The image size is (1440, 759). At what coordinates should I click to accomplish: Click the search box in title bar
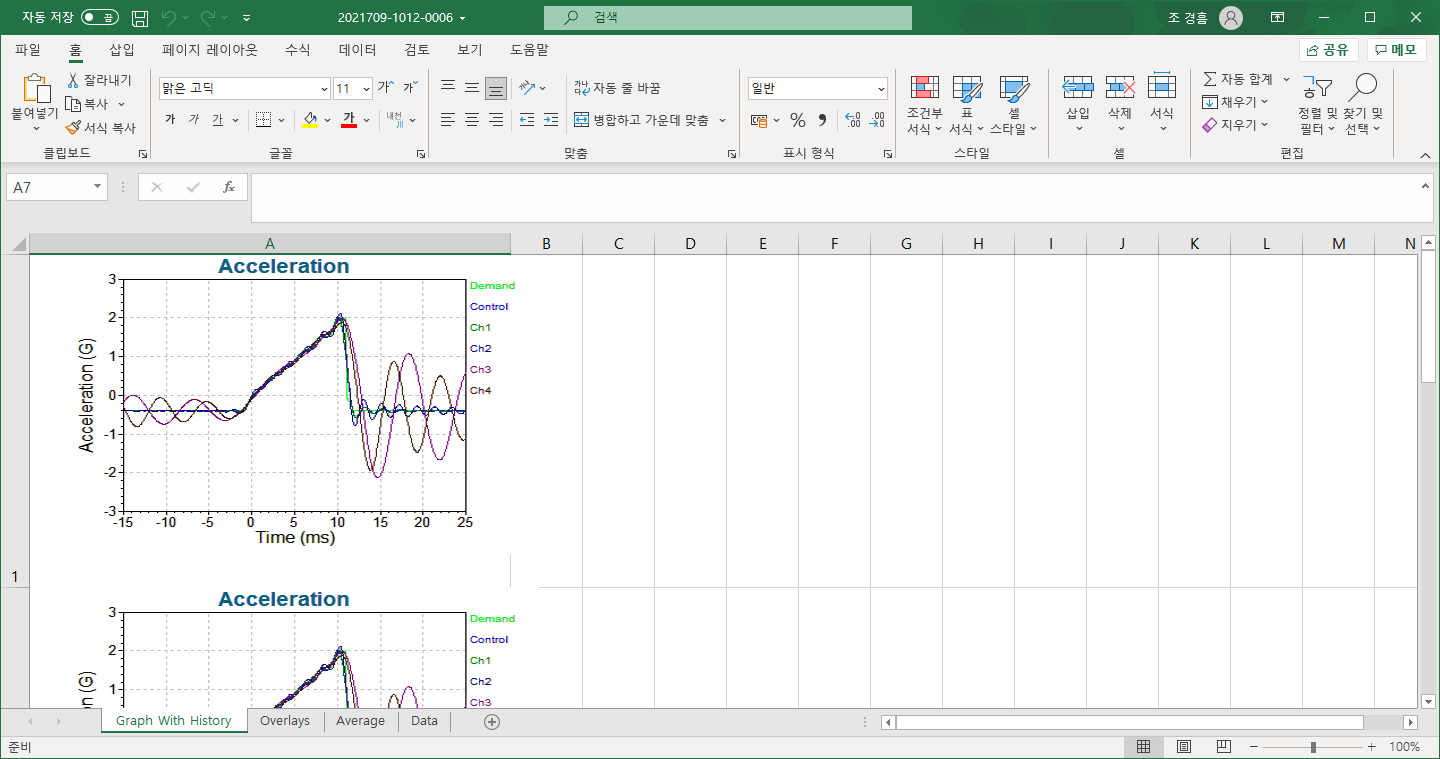(x=728, y=18)
